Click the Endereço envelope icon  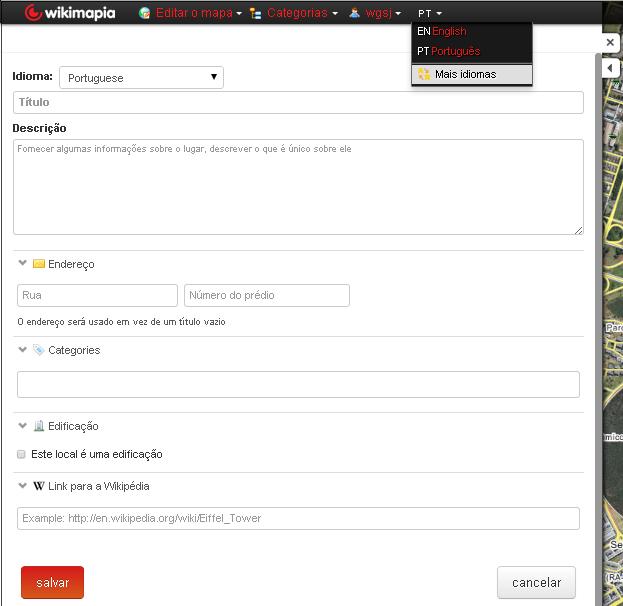pos(39,264)
